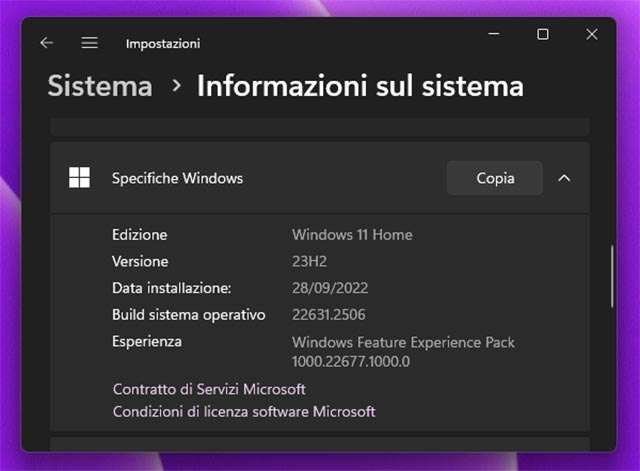Screen dimensions: 640x471
Task: Collapse the Specifiche Windows section
Action: coord(564,178)
